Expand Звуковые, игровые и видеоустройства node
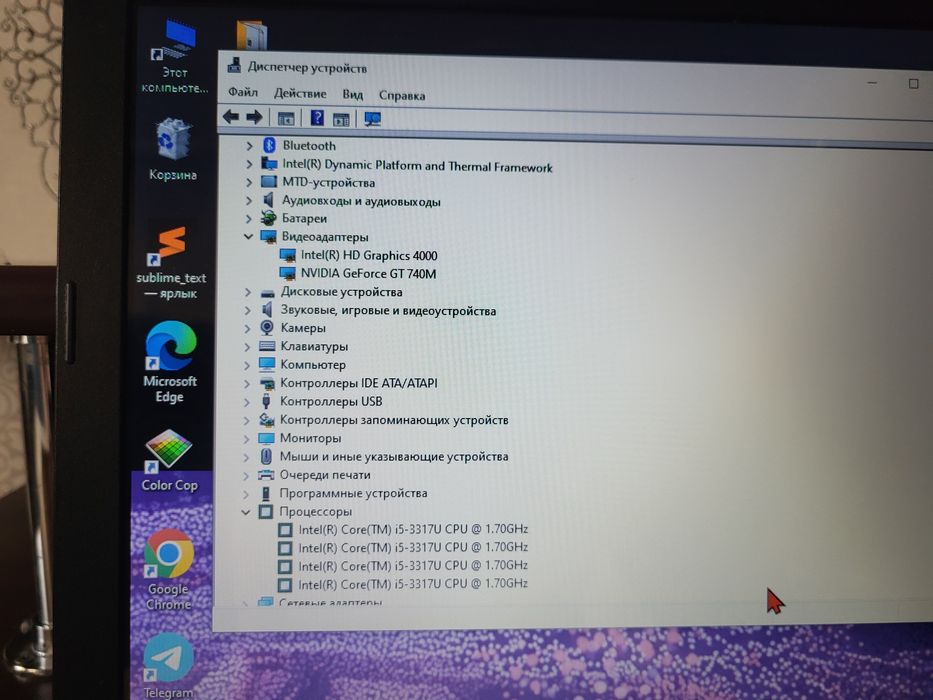 (x=248, y=310)
